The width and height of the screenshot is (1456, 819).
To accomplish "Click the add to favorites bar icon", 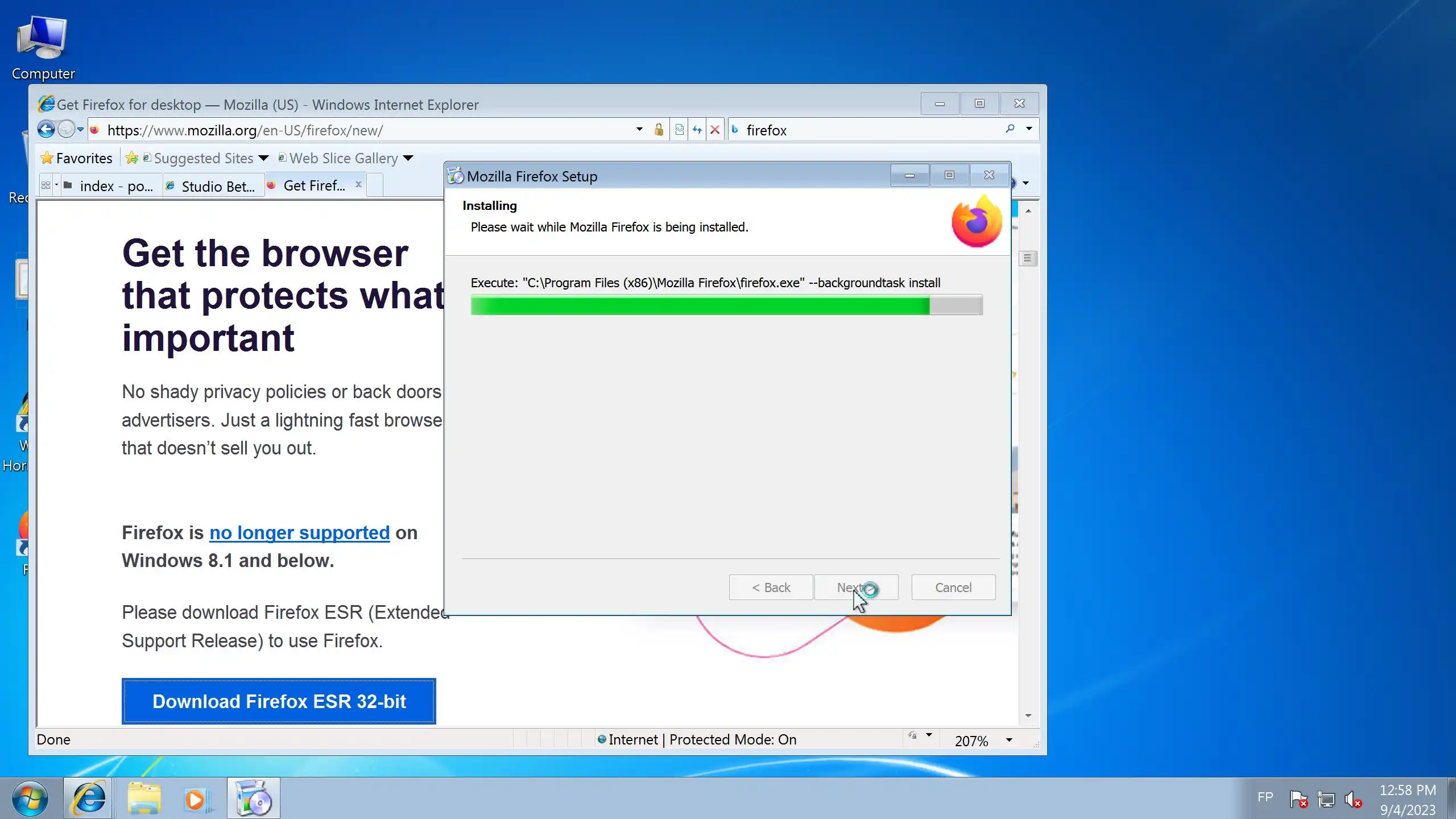I will (132, 158).
